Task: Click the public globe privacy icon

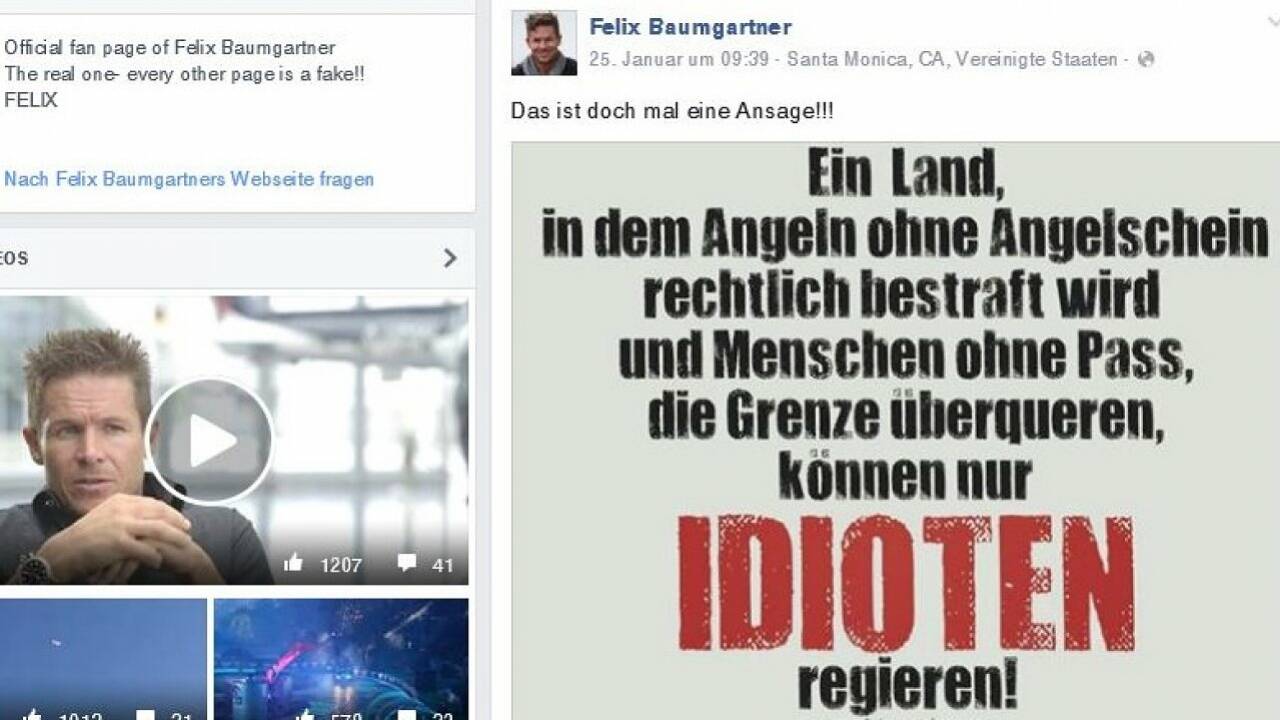Action: coord(1146,59)
